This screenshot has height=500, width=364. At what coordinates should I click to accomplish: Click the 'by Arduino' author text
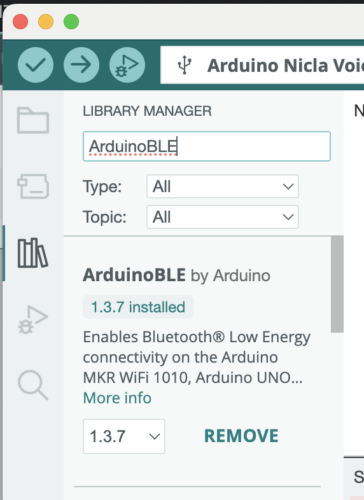coord(230,276)
